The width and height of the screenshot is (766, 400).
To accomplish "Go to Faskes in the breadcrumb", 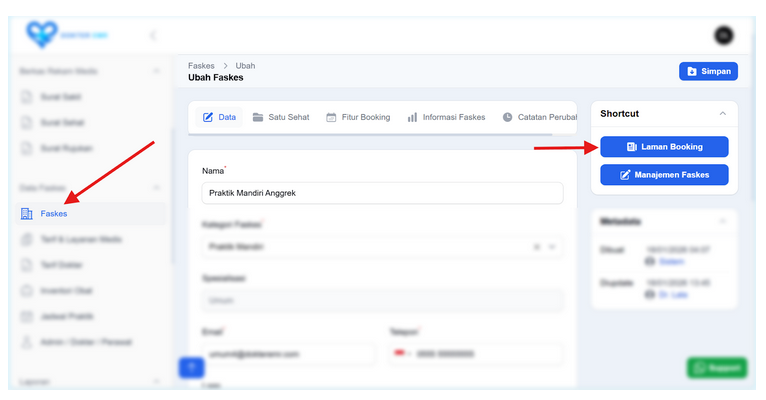I will pyautogui.click(x=201, y=65).
